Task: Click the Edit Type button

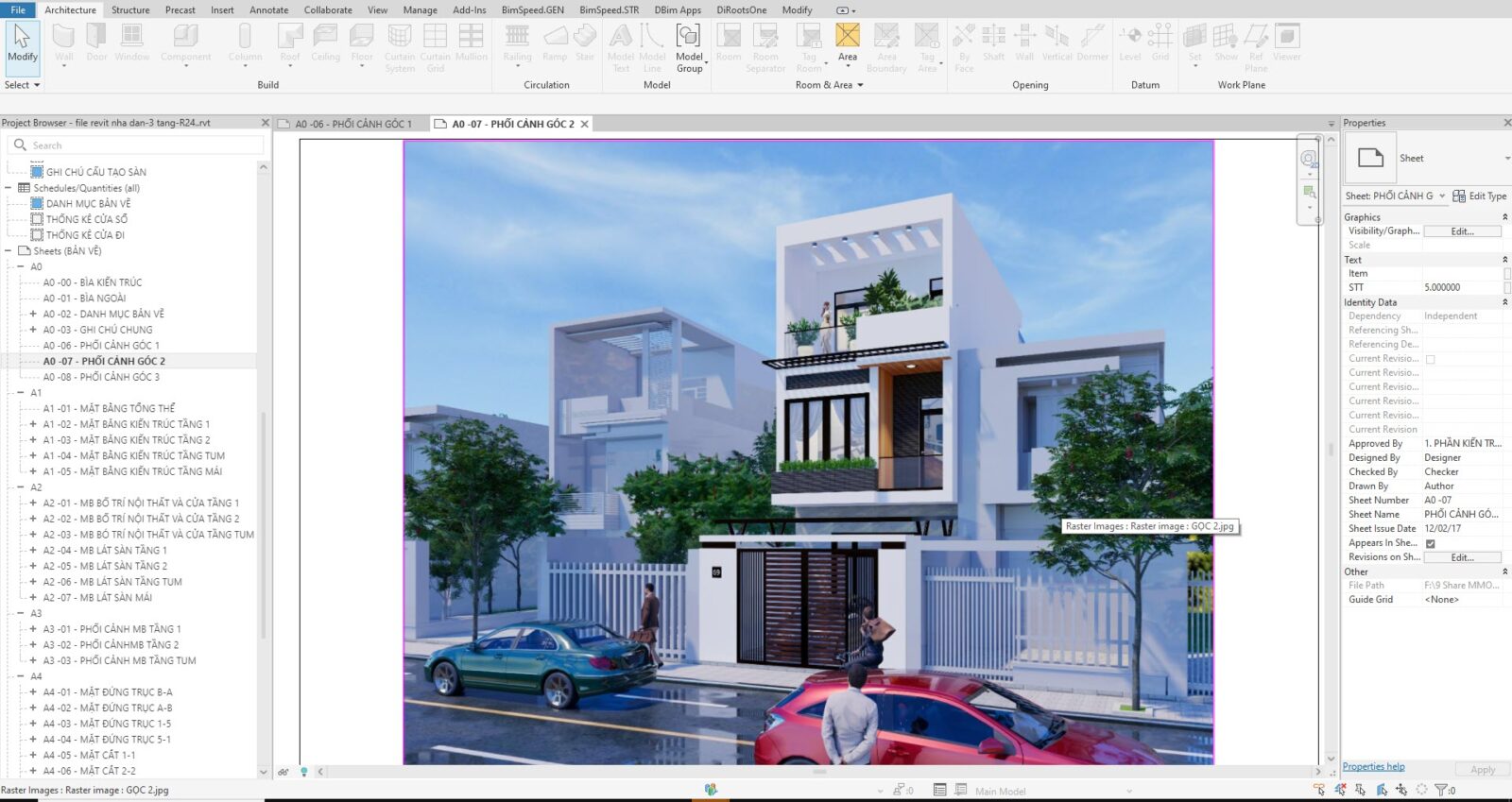Action: [x=1480, y=196]
